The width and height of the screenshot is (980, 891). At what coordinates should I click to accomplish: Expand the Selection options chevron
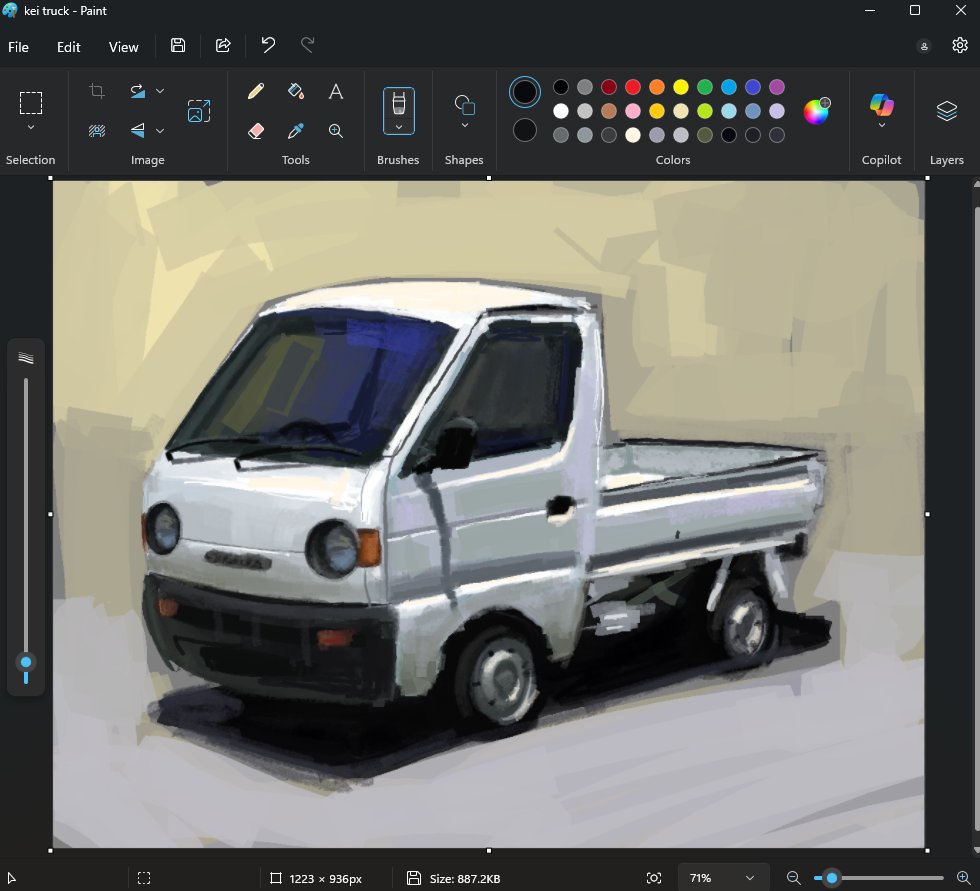pos(31,127)
